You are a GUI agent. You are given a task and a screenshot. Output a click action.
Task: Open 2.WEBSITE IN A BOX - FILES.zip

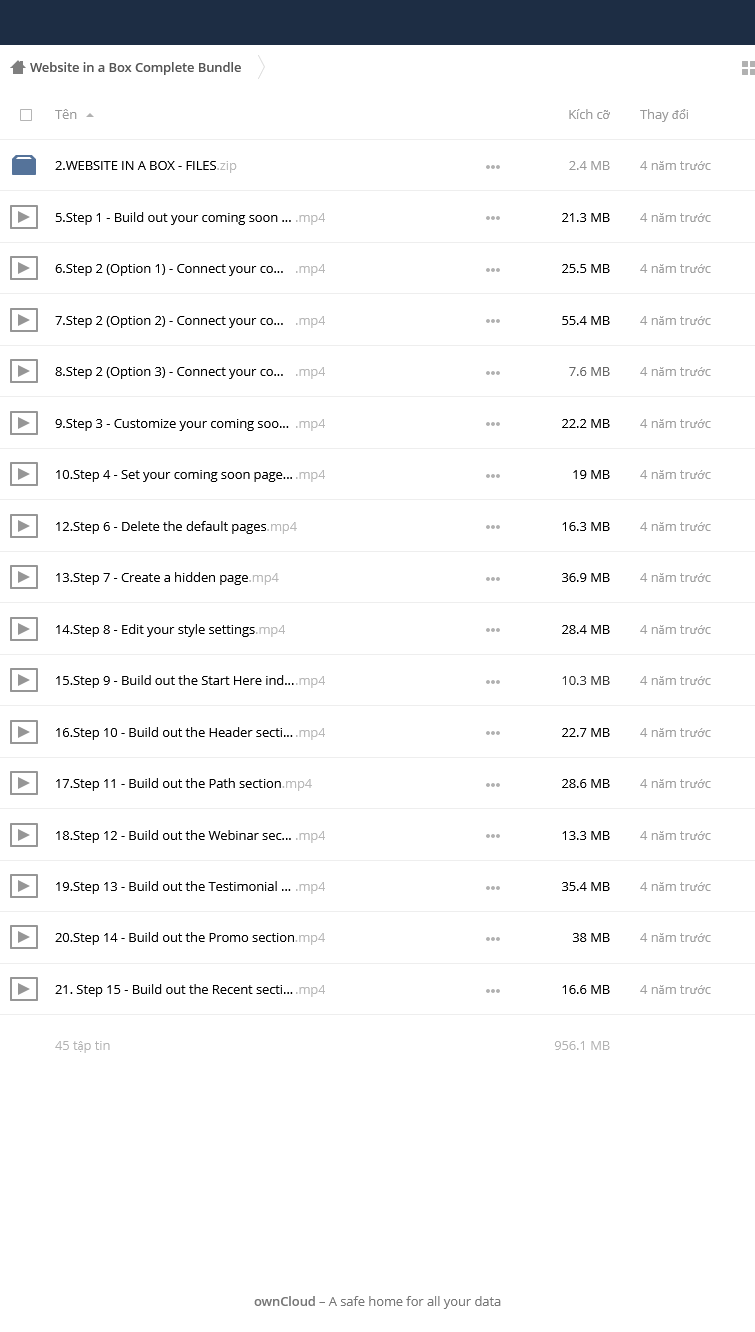pos(145,165)
